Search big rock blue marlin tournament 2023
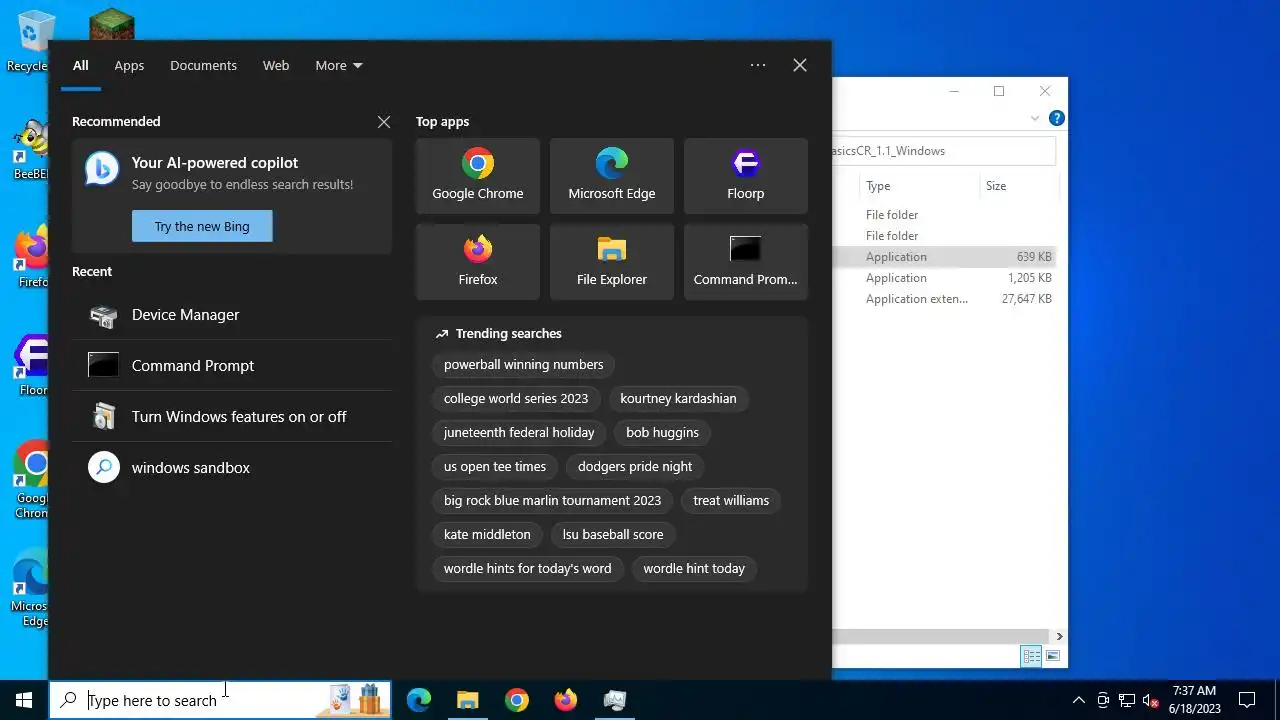Viewport: 1280px width, 720px height. click(x=552, y=501)
